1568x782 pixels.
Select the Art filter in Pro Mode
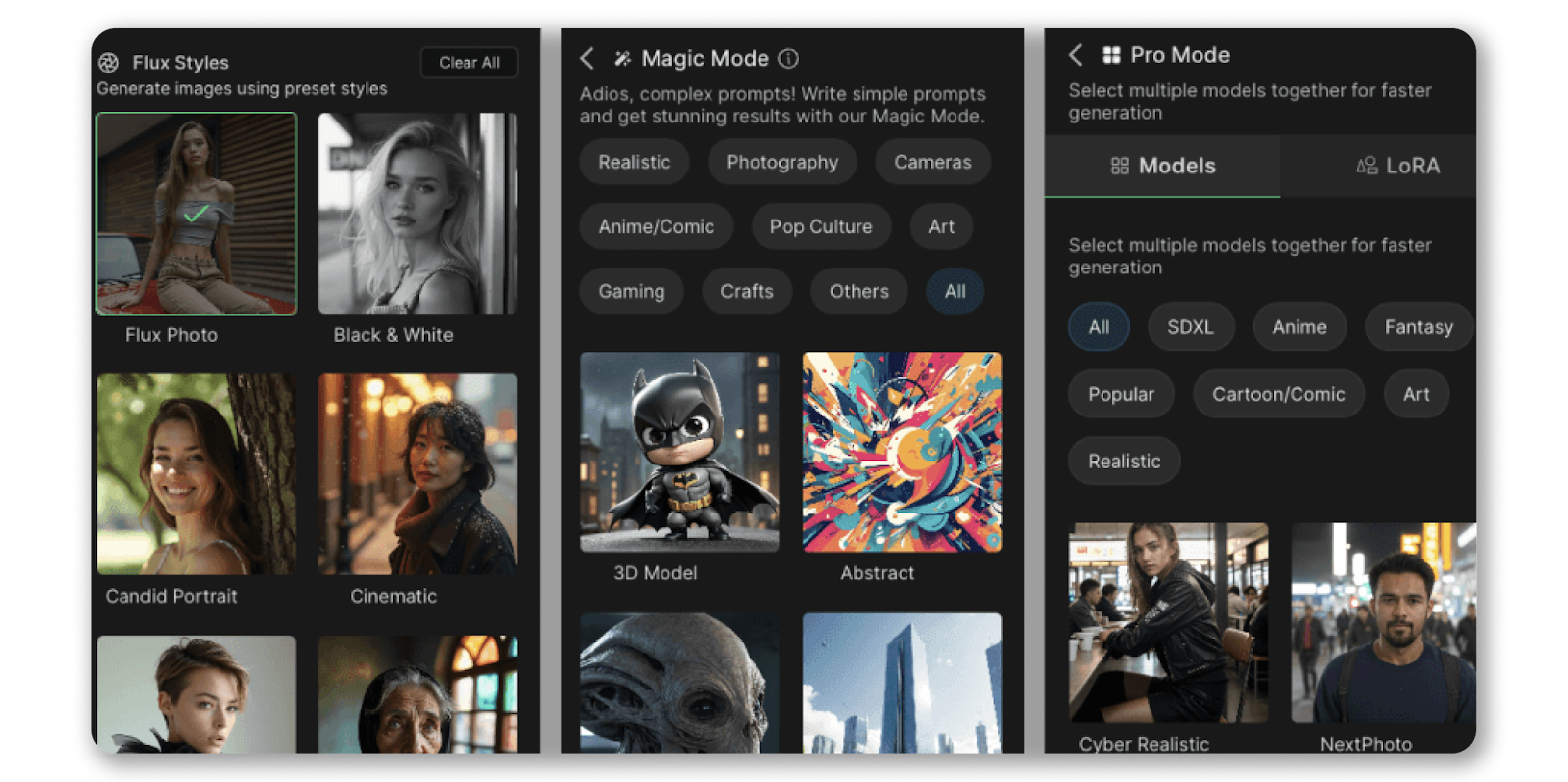[x=1416, y=394]
